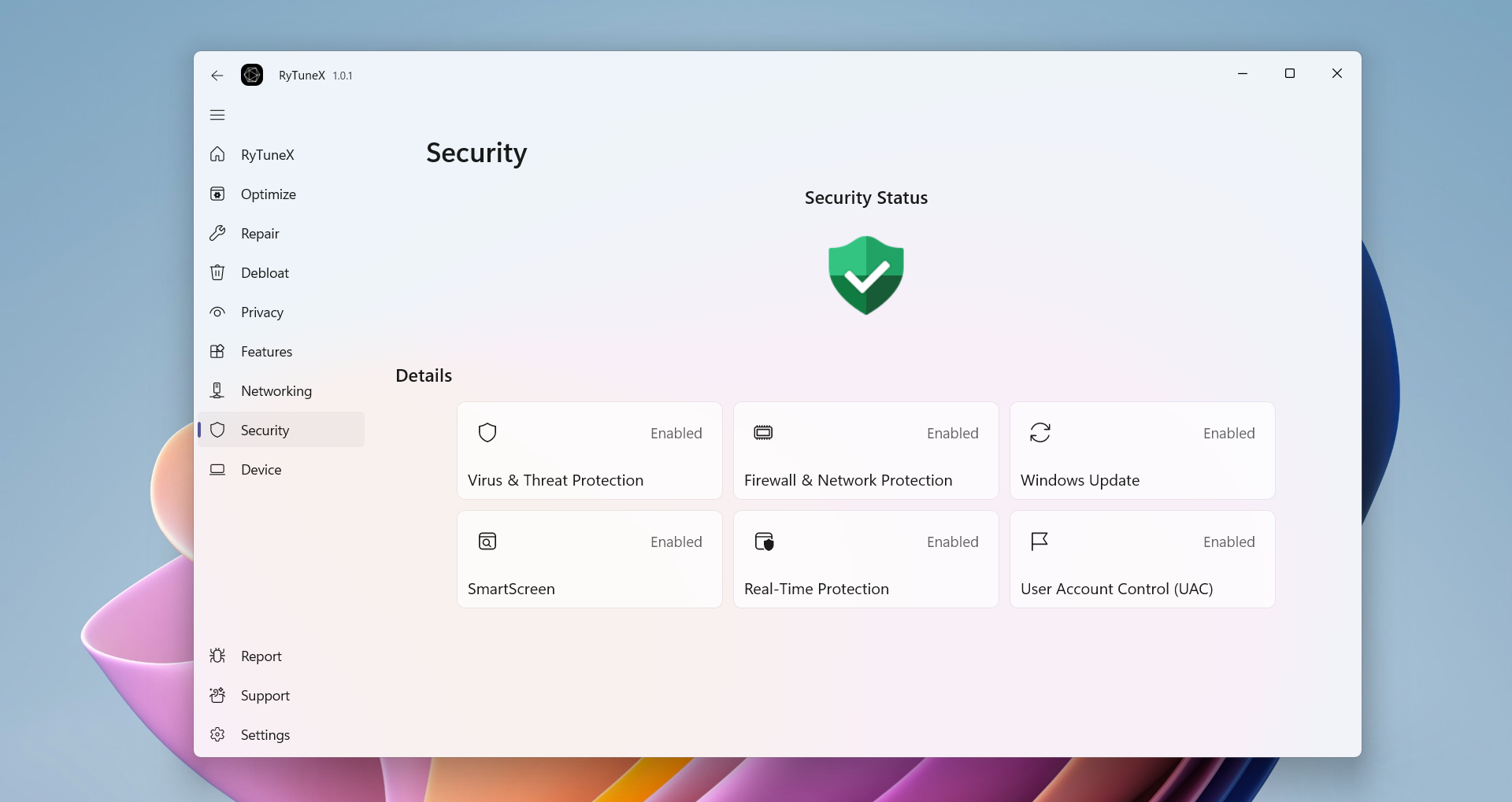Click the Firewall & Network Protection card icon
The image size is (1512, 802).
(763, 432)
